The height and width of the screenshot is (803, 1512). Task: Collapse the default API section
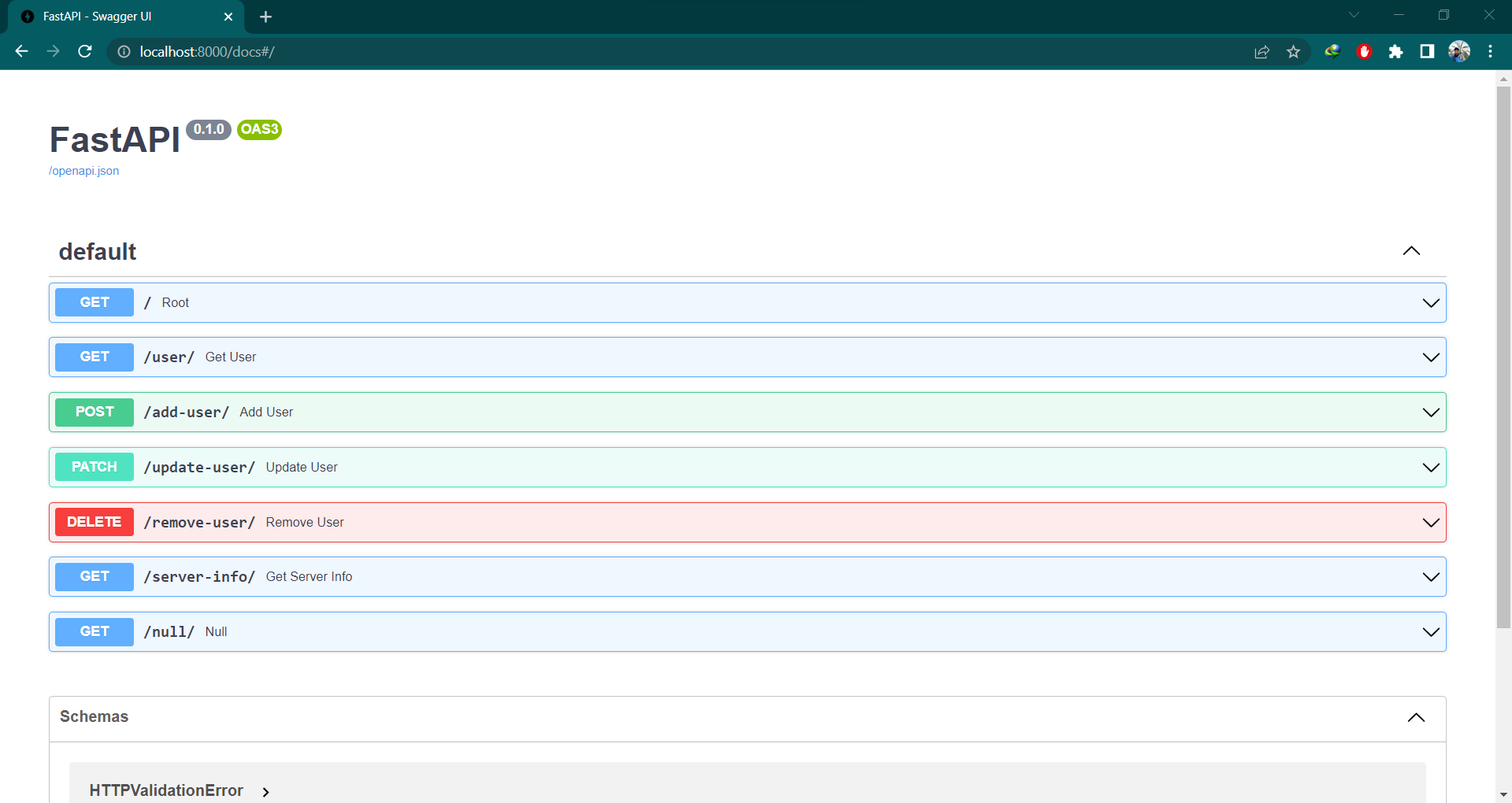click(x=1411, y=251)
